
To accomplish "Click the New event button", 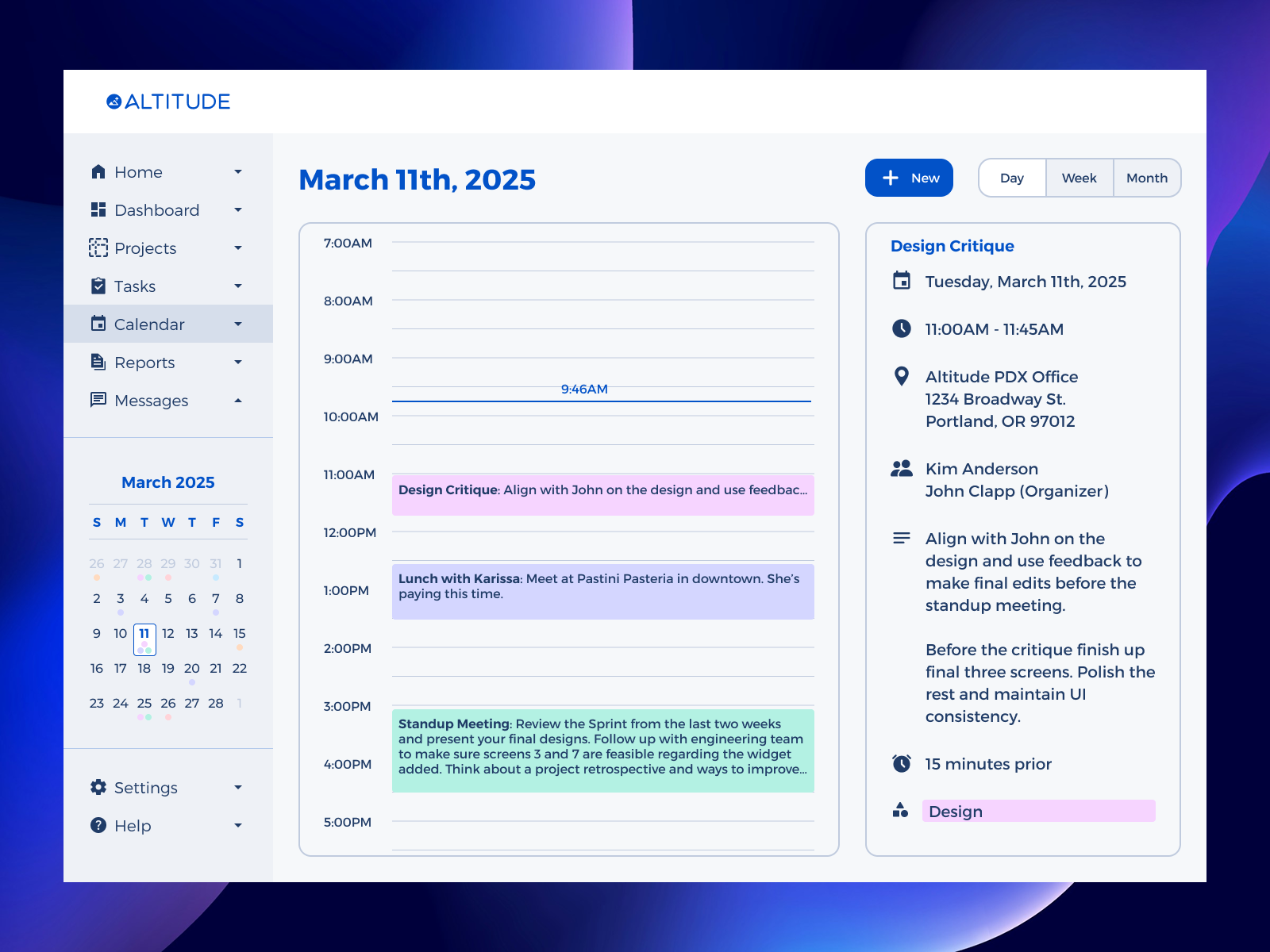I will pyautogui.click(x=909, y=178).
